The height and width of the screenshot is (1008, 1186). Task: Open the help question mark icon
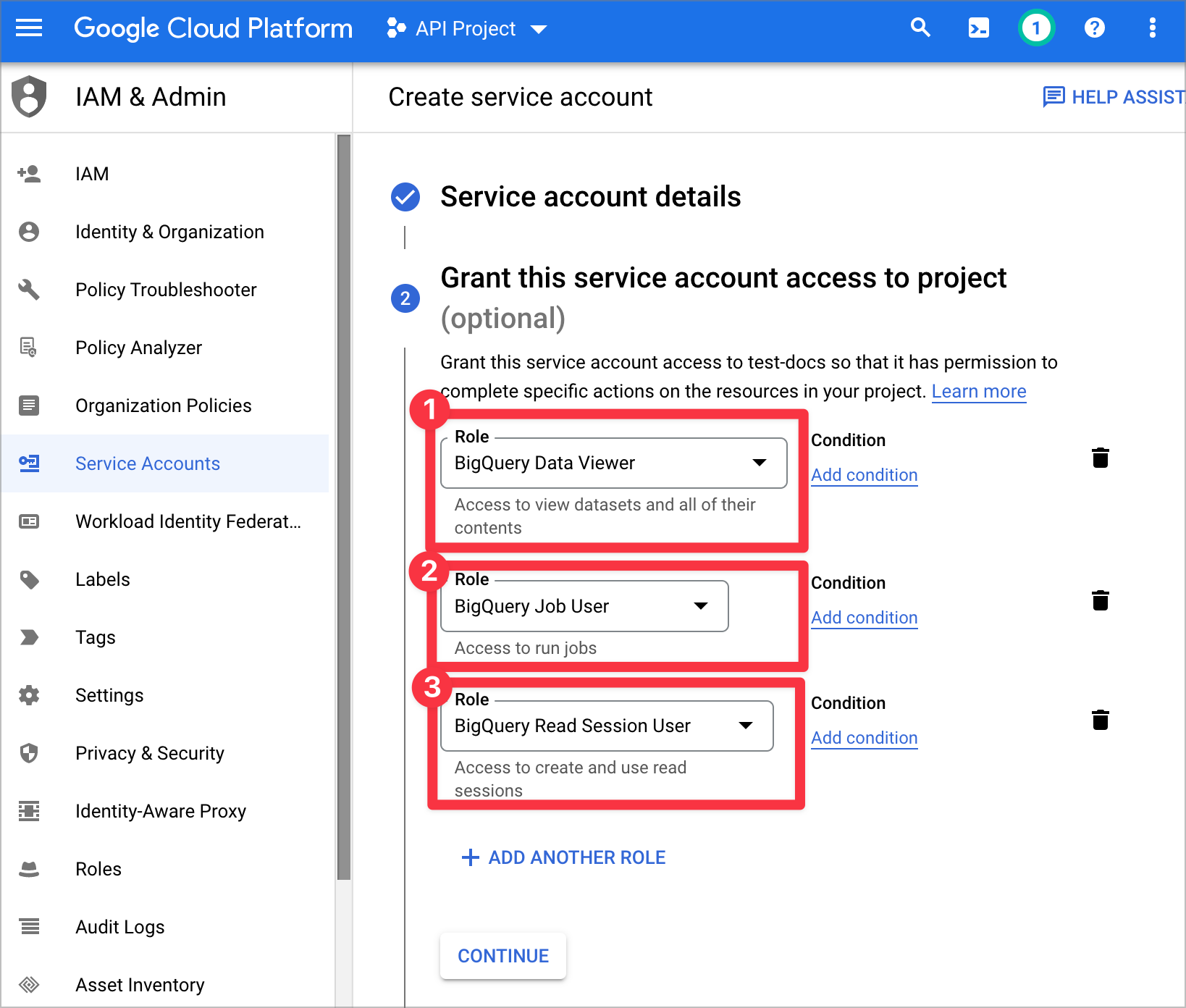tap(1094, 28)
